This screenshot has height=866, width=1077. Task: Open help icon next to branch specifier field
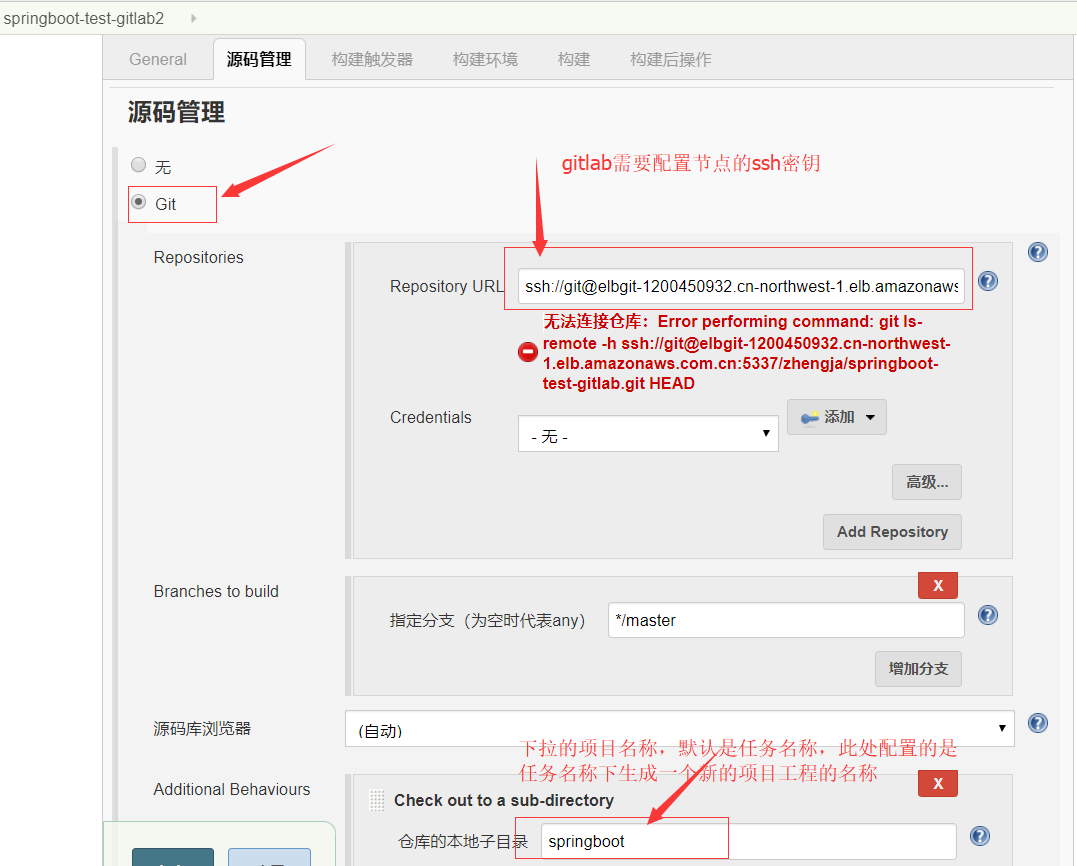[x=988, y=615]
